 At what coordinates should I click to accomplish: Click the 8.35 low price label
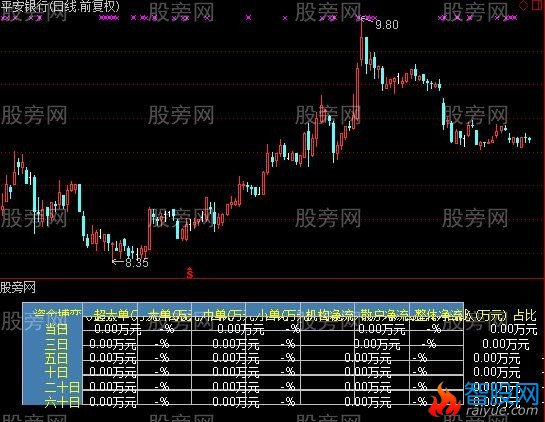click(x=137, y=262)
